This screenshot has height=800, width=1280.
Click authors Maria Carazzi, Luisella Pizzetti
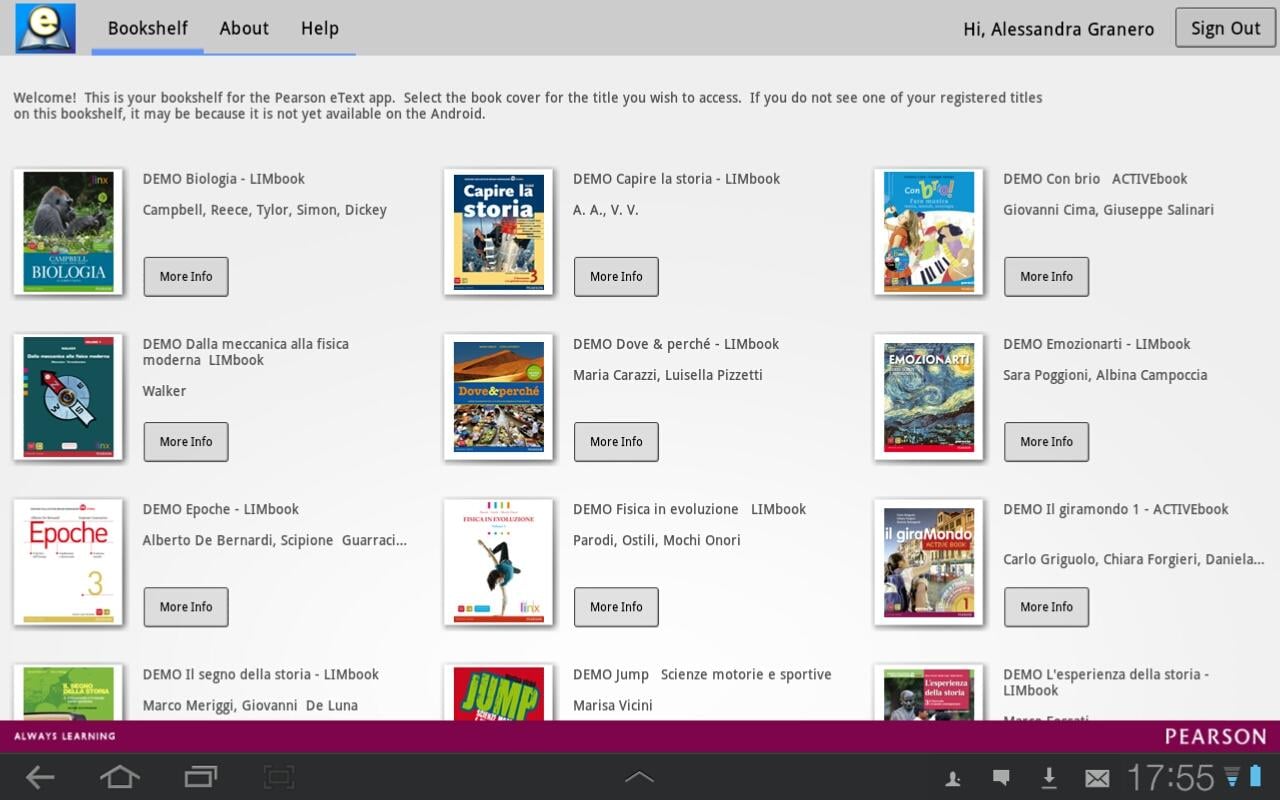(668, 375)
